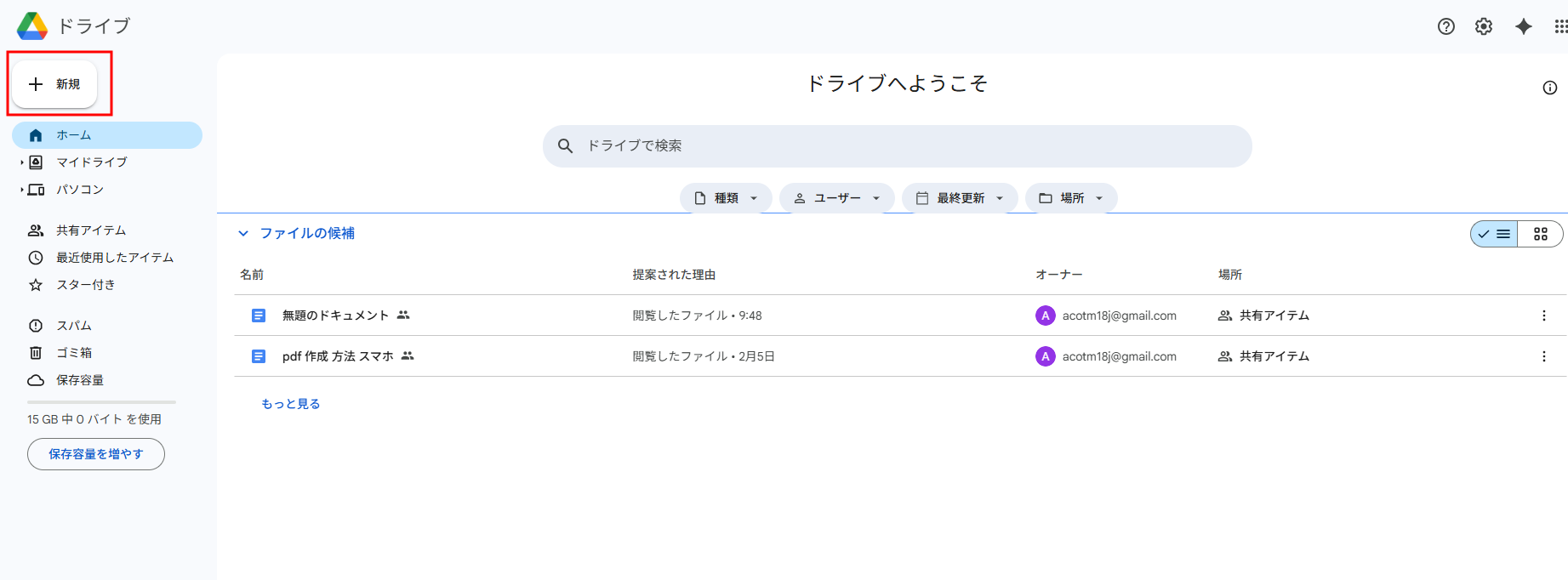
Task: Open the ユーザー filter dropdown
Action: click(x=836, y=198)
